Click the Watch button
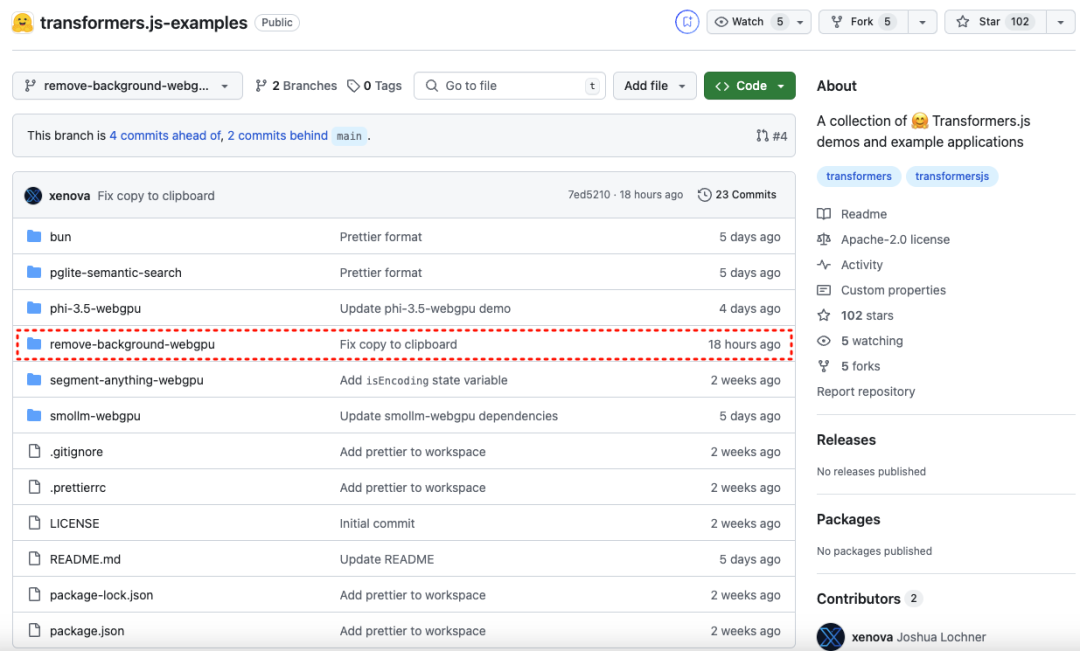Viewport: 1080px width, 651px height. pyautogui.click(x=748, y=22)
